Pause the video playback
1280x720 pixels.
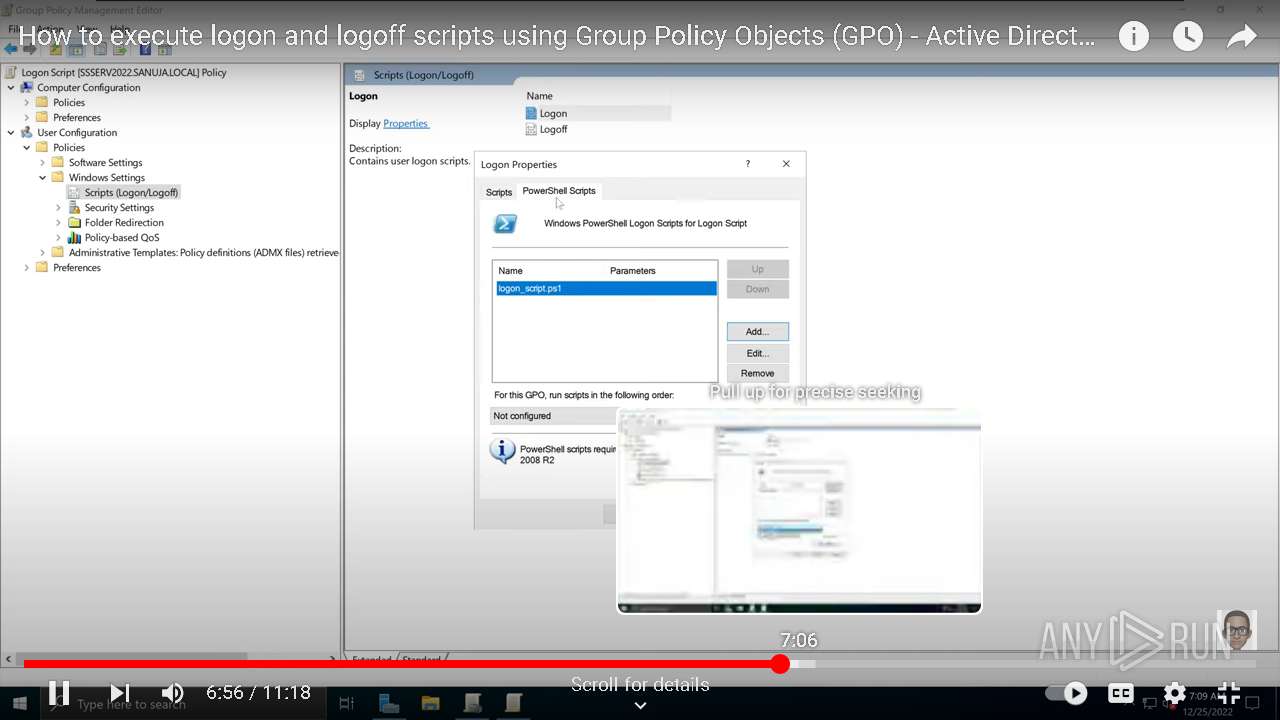[59, 692]
